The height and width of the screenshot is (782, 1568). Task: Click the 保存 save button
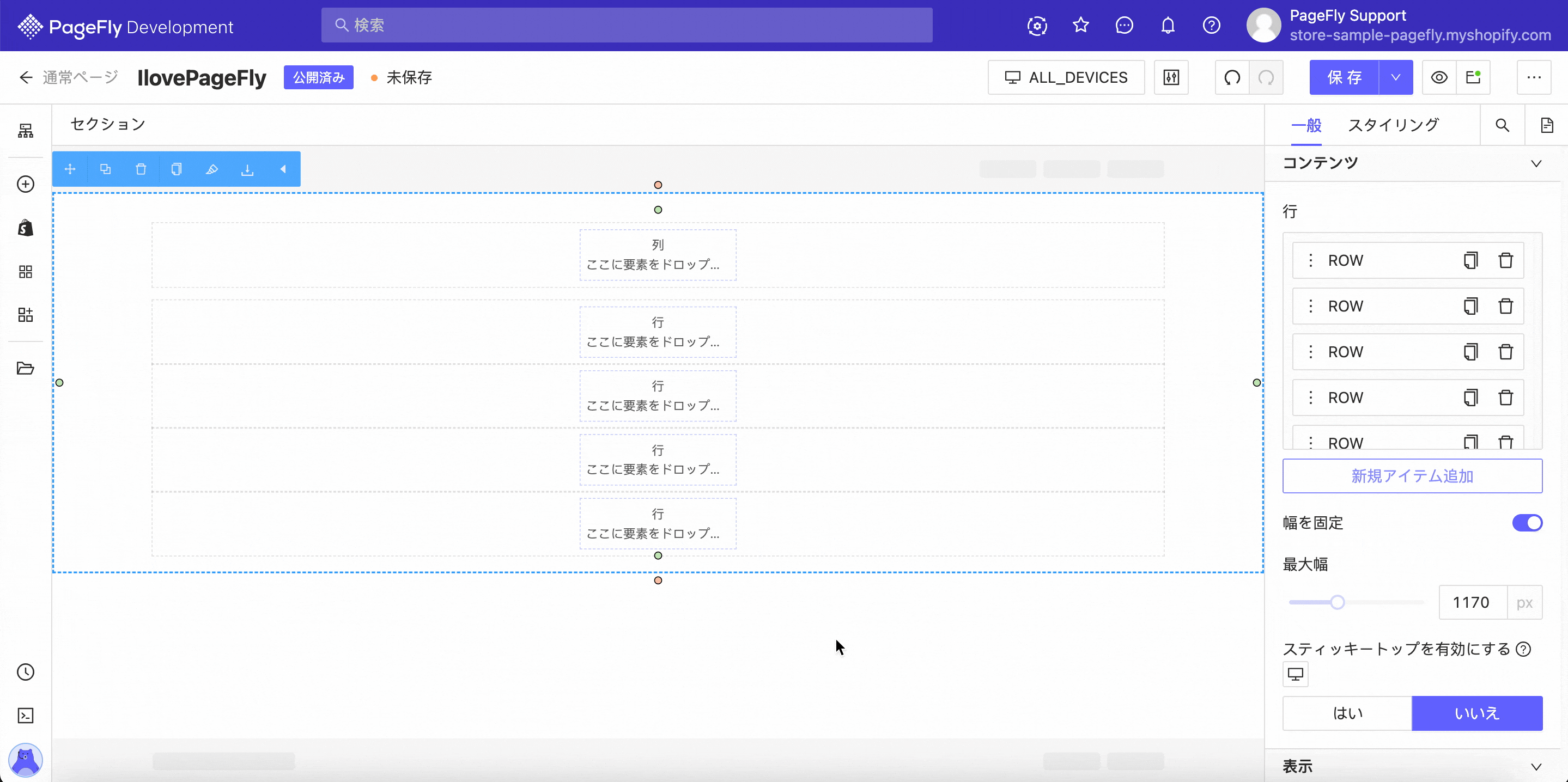click(1344, 77)
